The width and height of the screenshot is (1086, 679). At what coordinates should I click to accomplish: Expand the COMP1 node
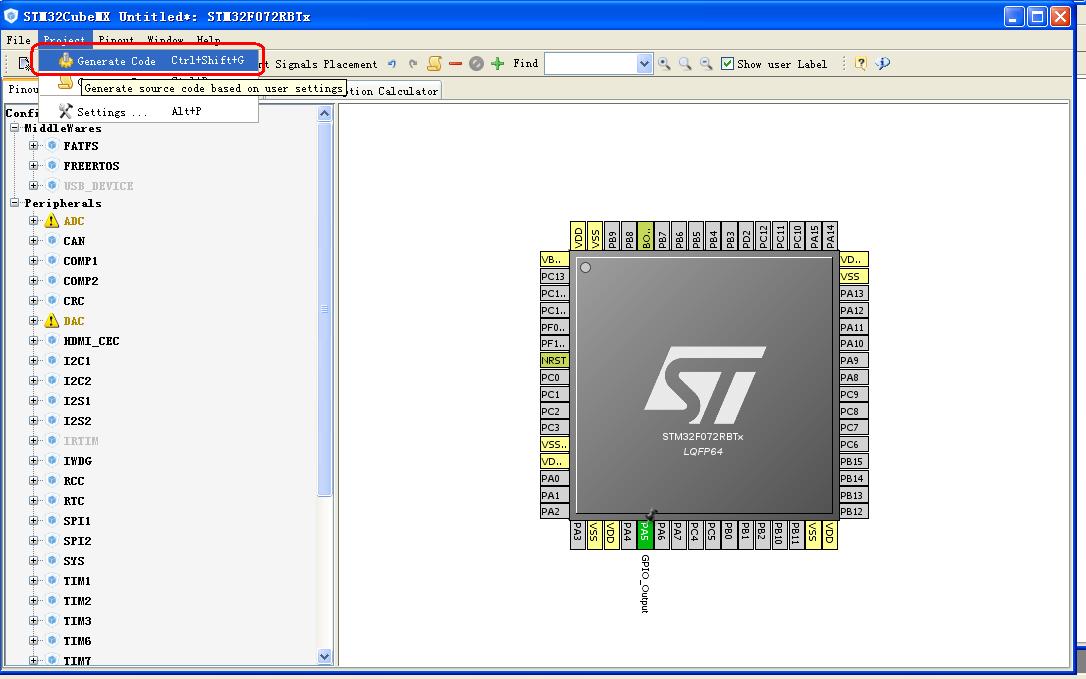[33, 261]
